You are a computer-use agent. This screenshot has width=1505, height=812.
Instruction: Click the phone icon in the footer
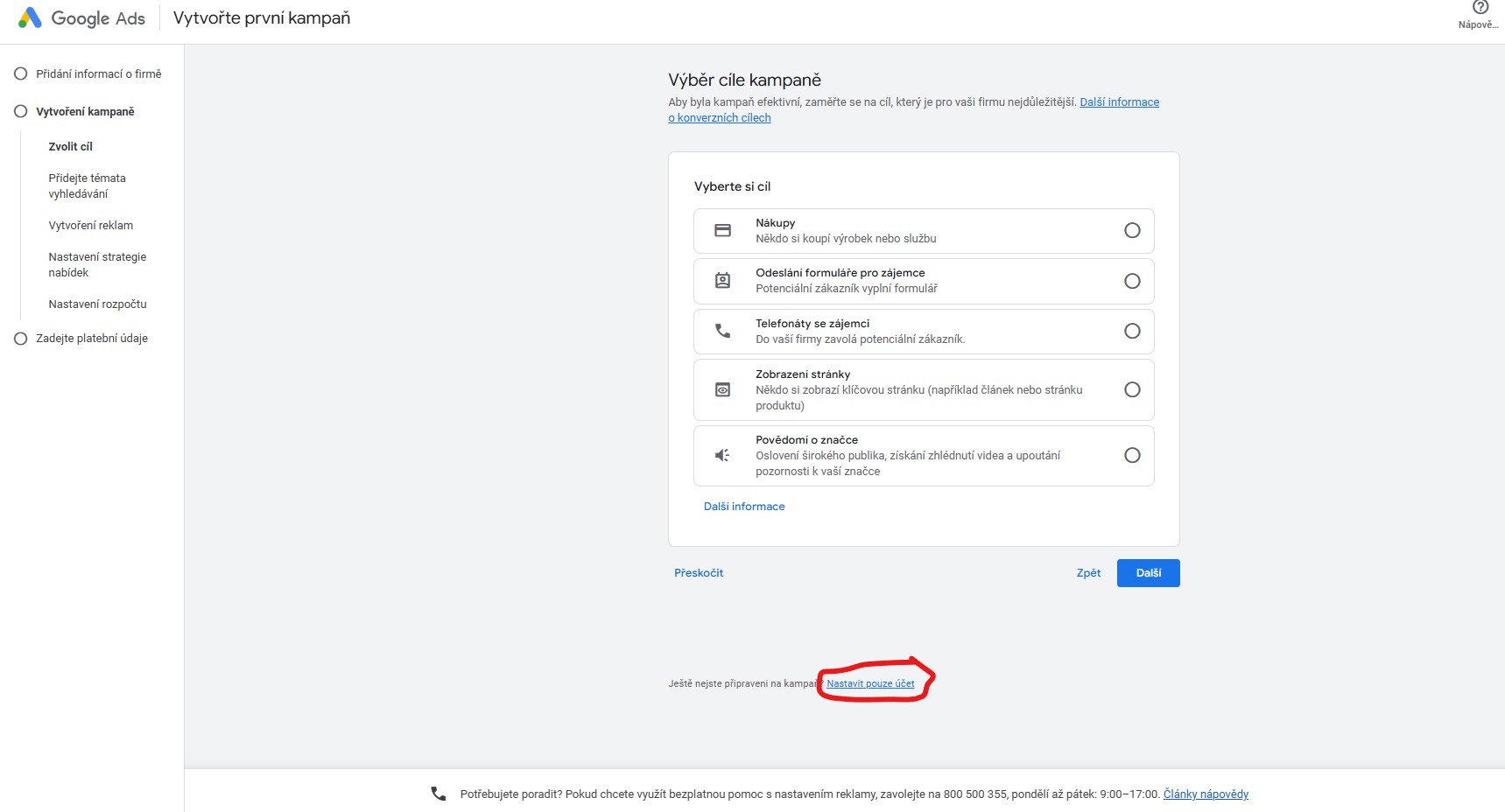point(439,794)
